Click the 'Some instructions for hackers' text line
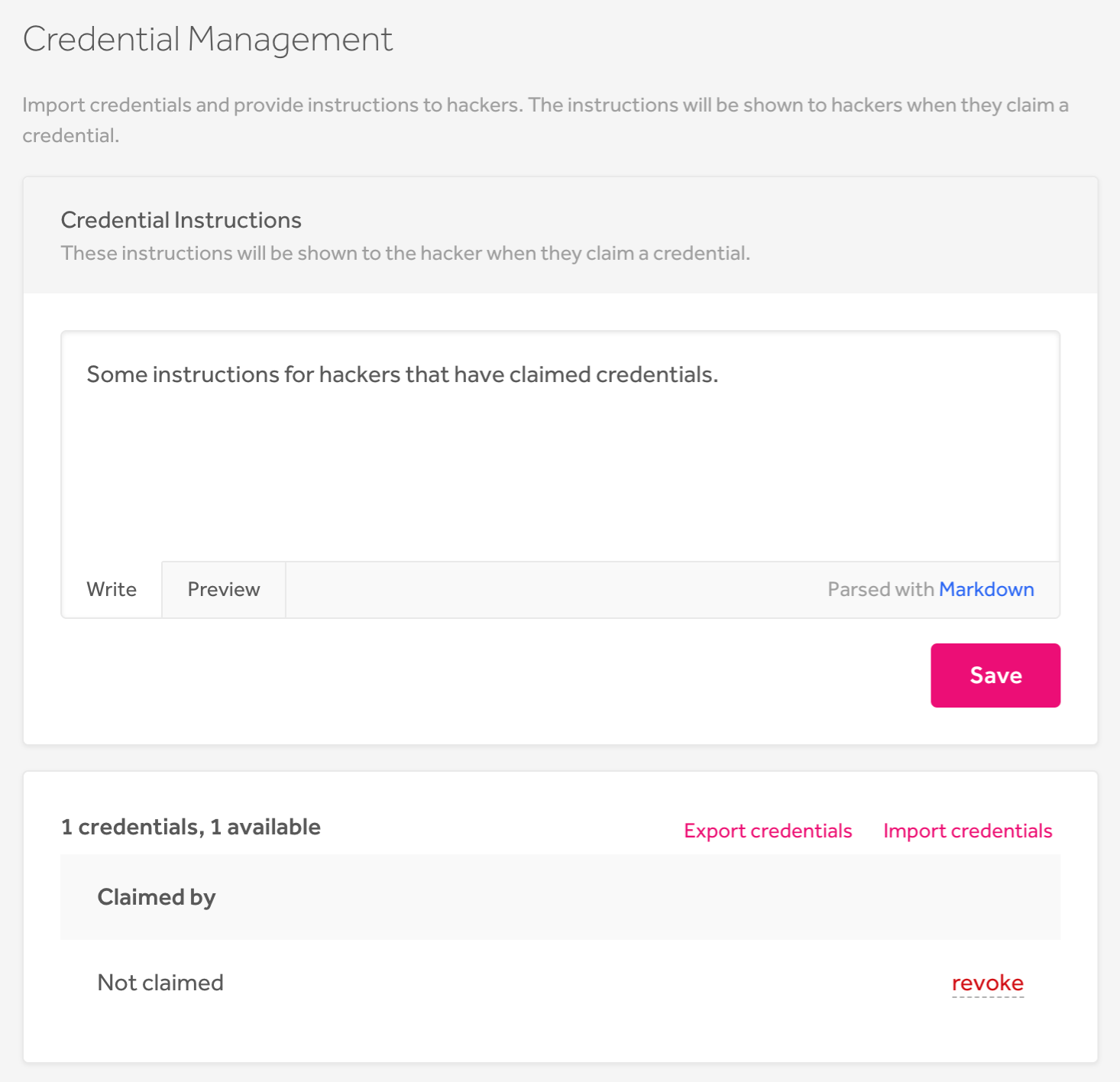The width and height of the screenshot is (1120, 1082). coord(402,374)
